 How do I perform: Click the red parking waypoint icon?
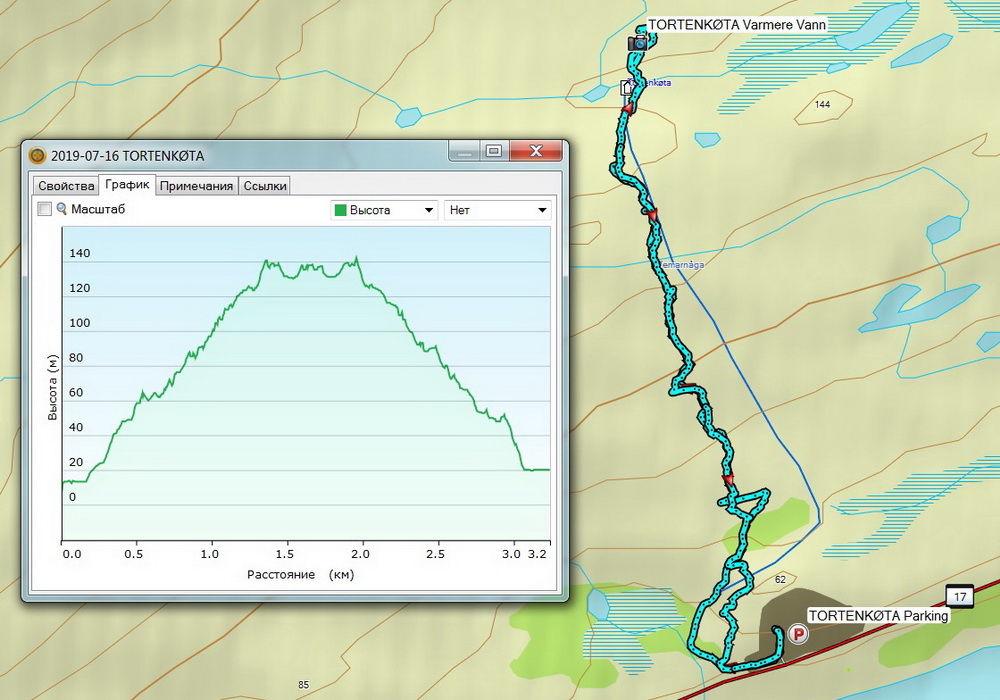tap(797, 633)
